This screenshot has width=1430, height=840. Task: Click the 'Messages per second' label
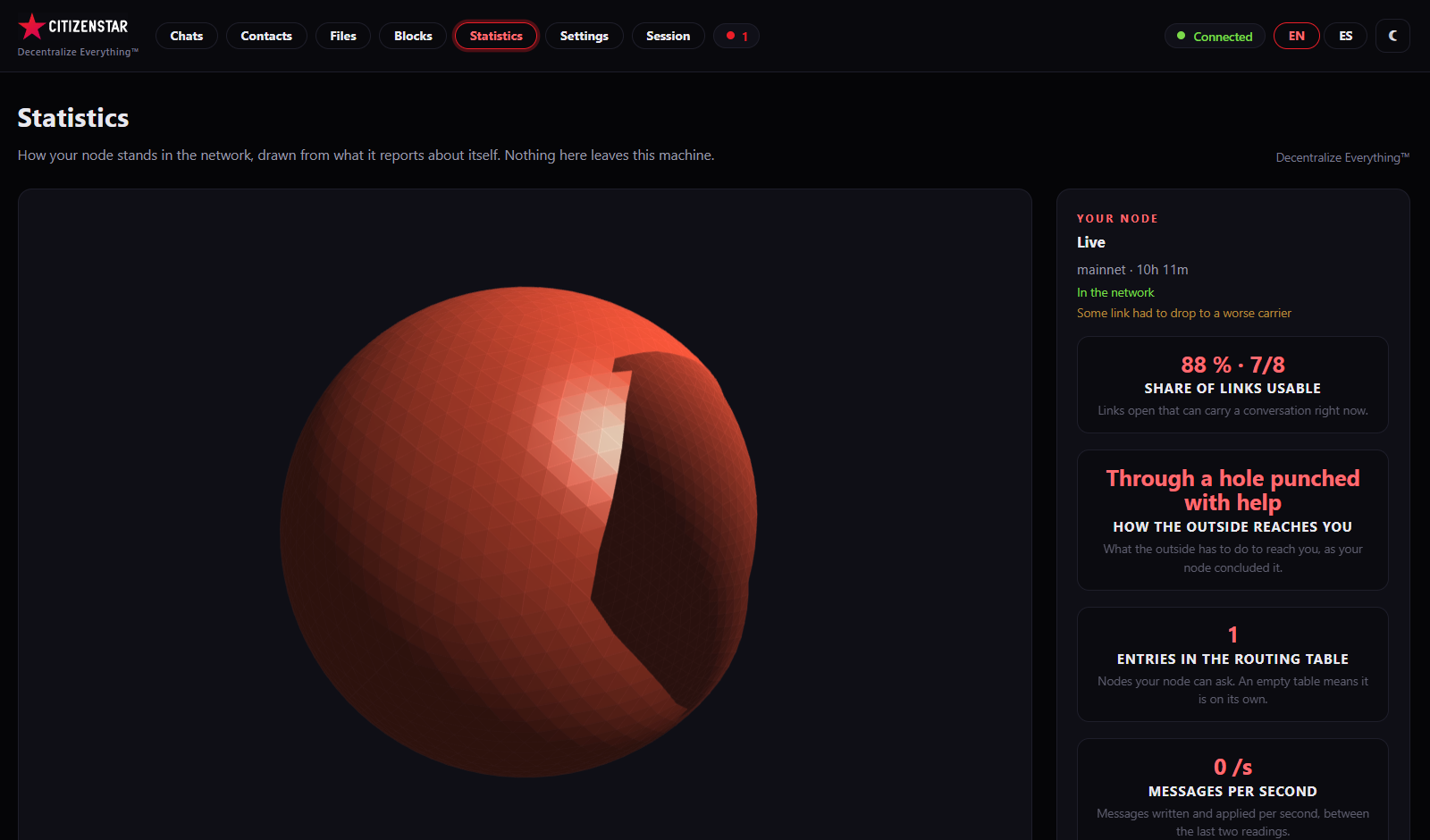pyautogui.click(x=1232, y=792)
